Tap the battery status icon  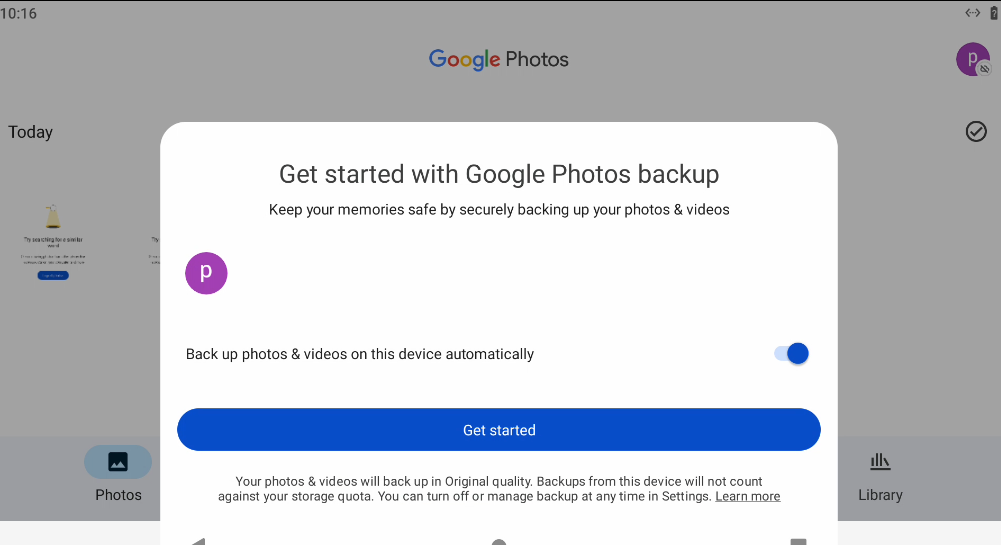click(994, 13)
